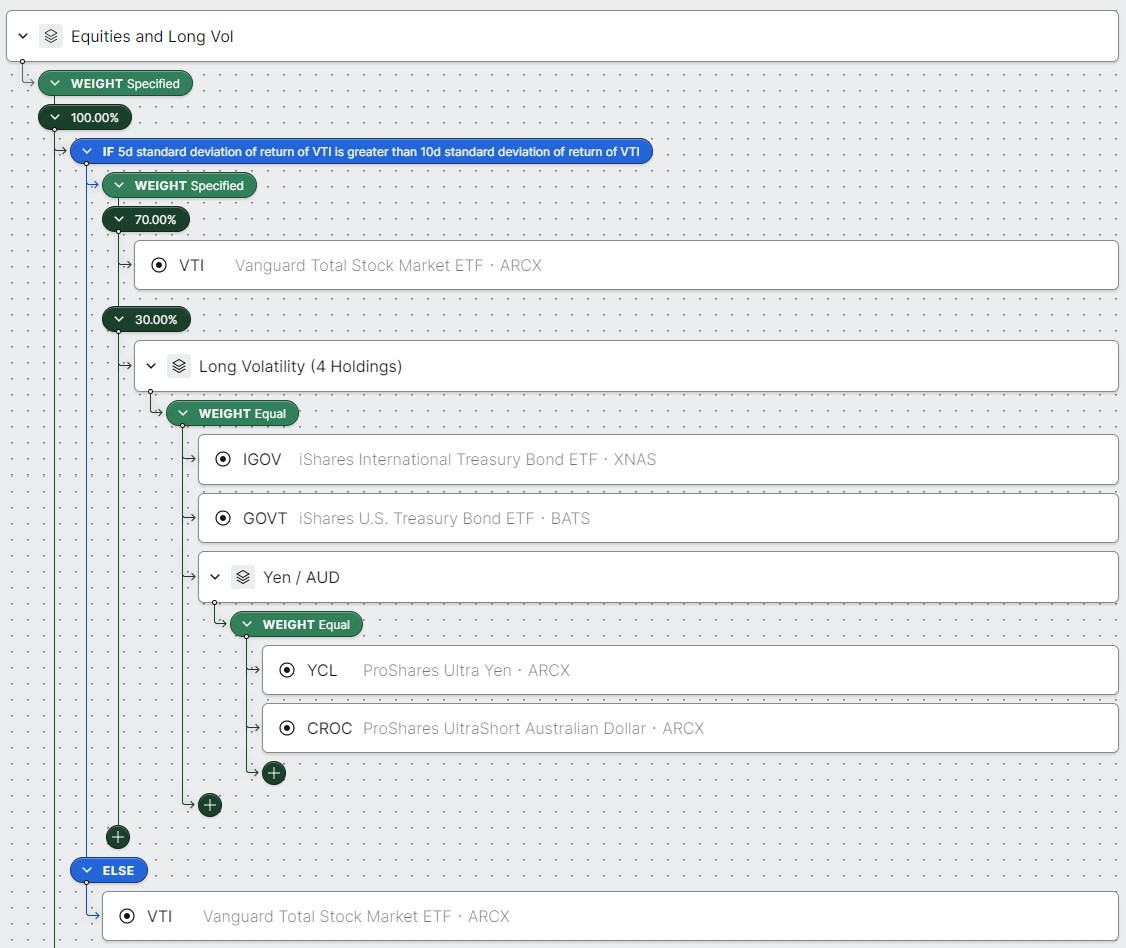Viewport: 1126px width, 948px height.
Task: Click the GOVT asset icon
Action: (223, 518)
